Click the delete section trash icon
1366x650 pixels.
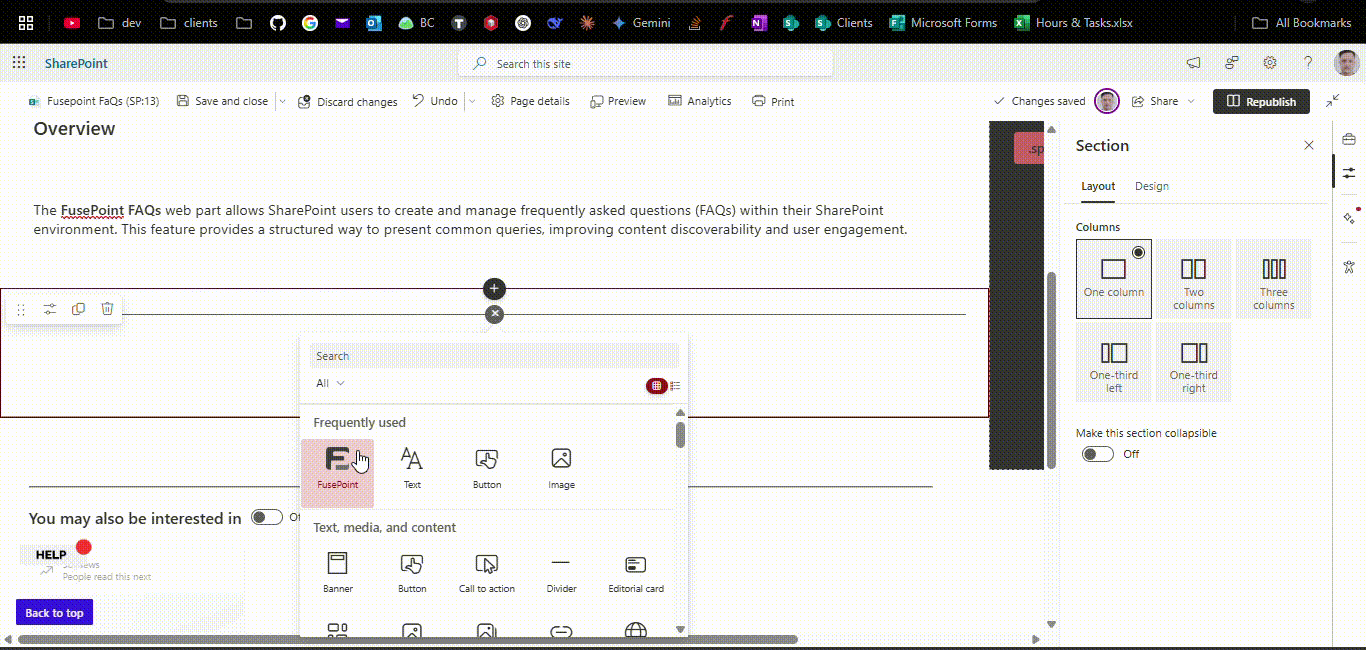pos(107,309)
